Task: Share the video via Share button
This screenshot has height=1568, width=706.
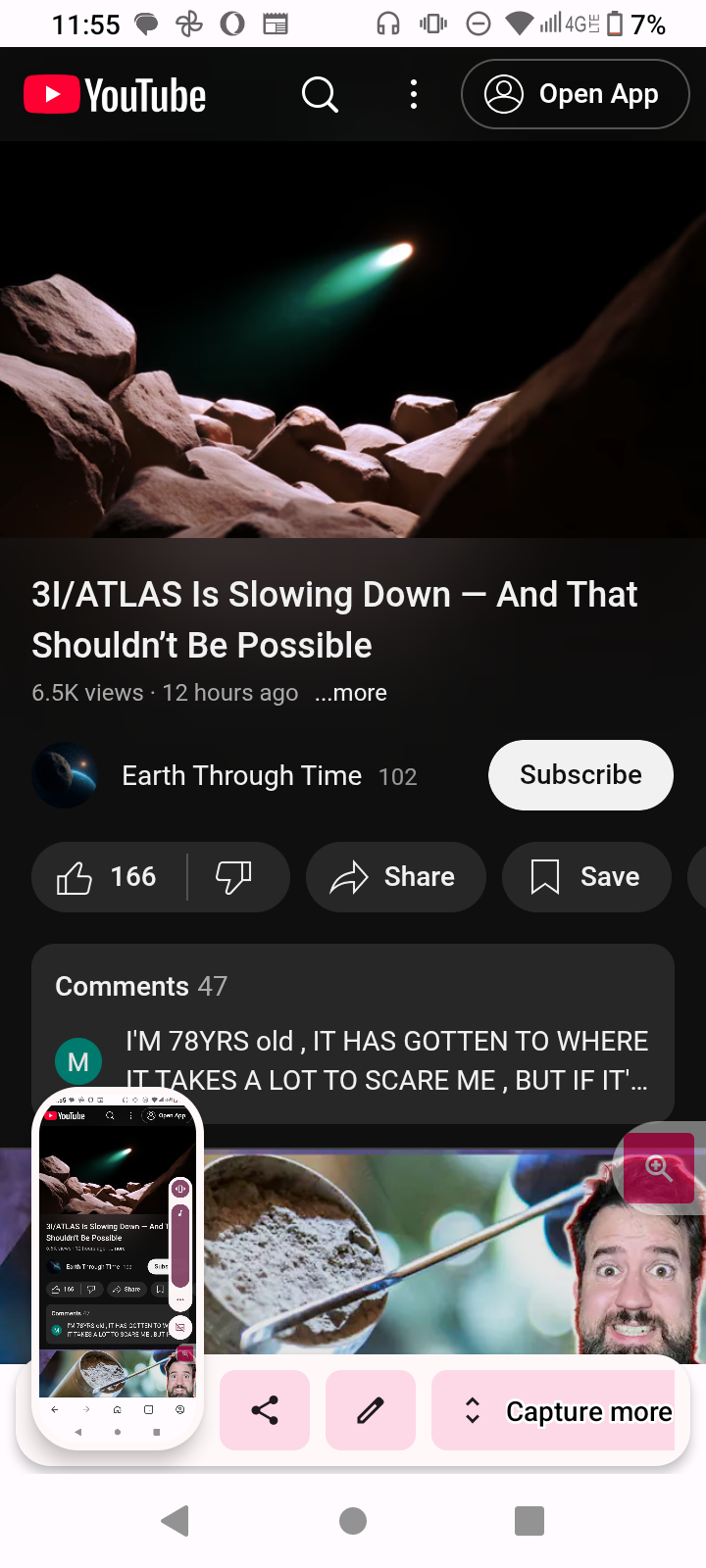Action: [396, 877]
